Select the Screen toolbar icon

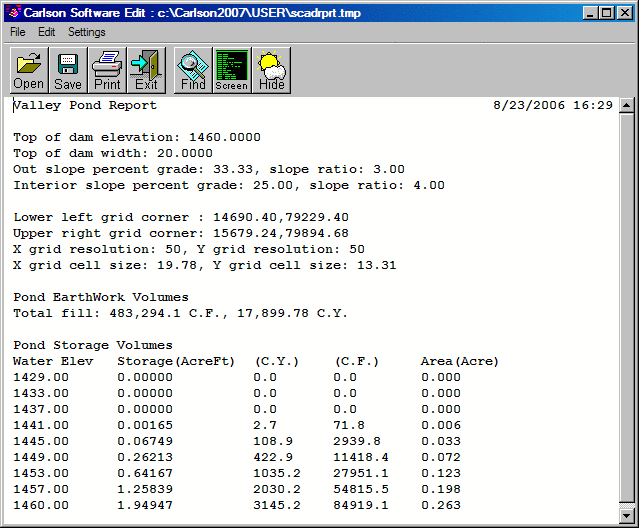click(x=231, y=70)
